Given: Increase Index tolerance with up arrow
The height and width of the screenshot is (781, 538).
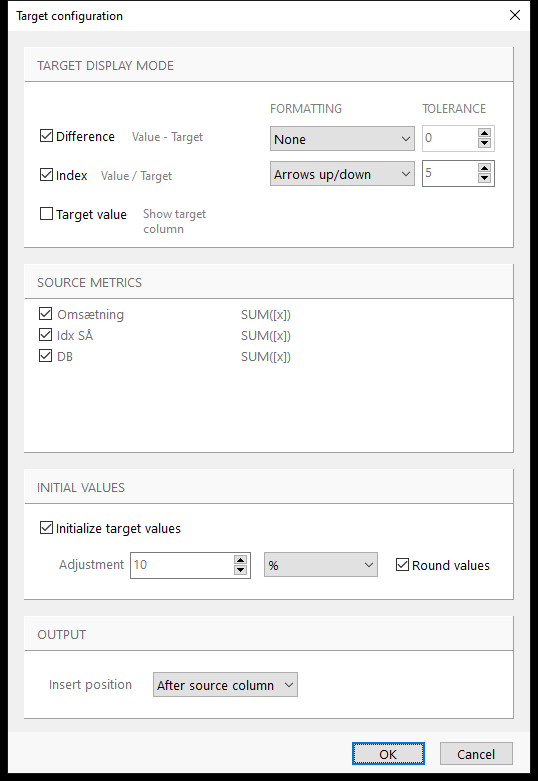Looking at the screenshot, I should point(484,168).
